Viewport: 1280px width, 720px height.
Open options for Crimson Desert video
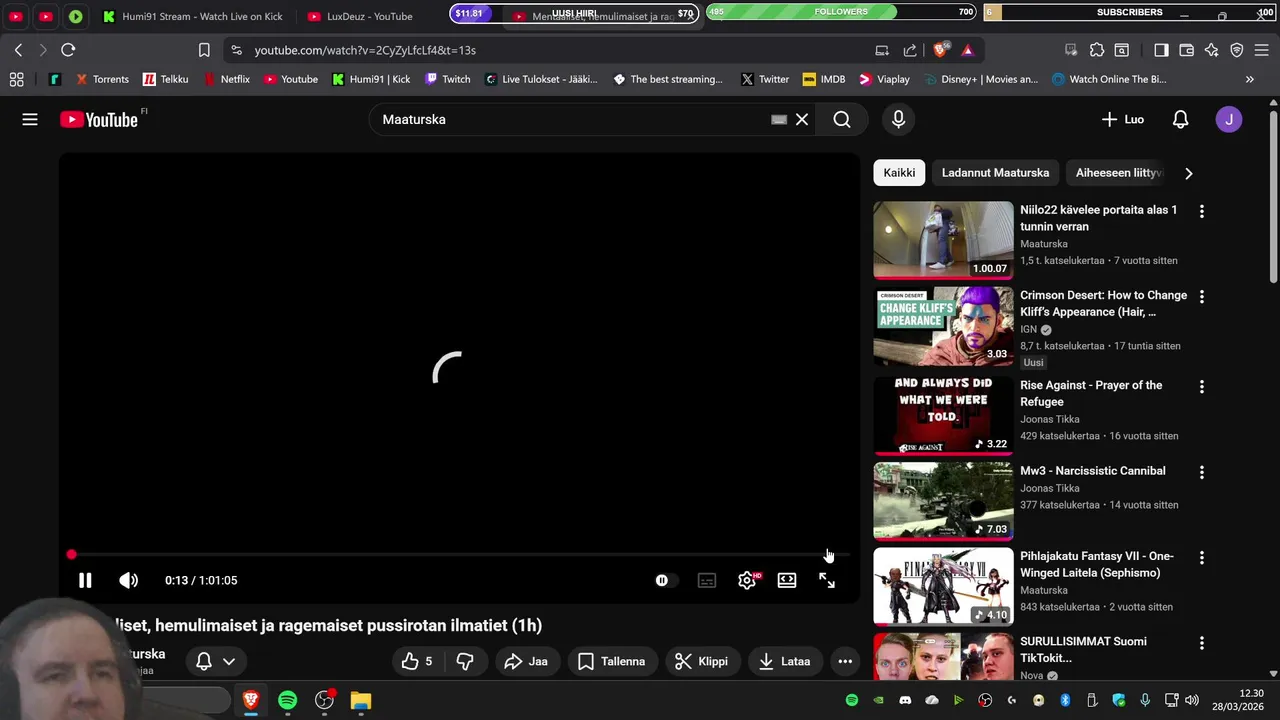click(1201, 297)
